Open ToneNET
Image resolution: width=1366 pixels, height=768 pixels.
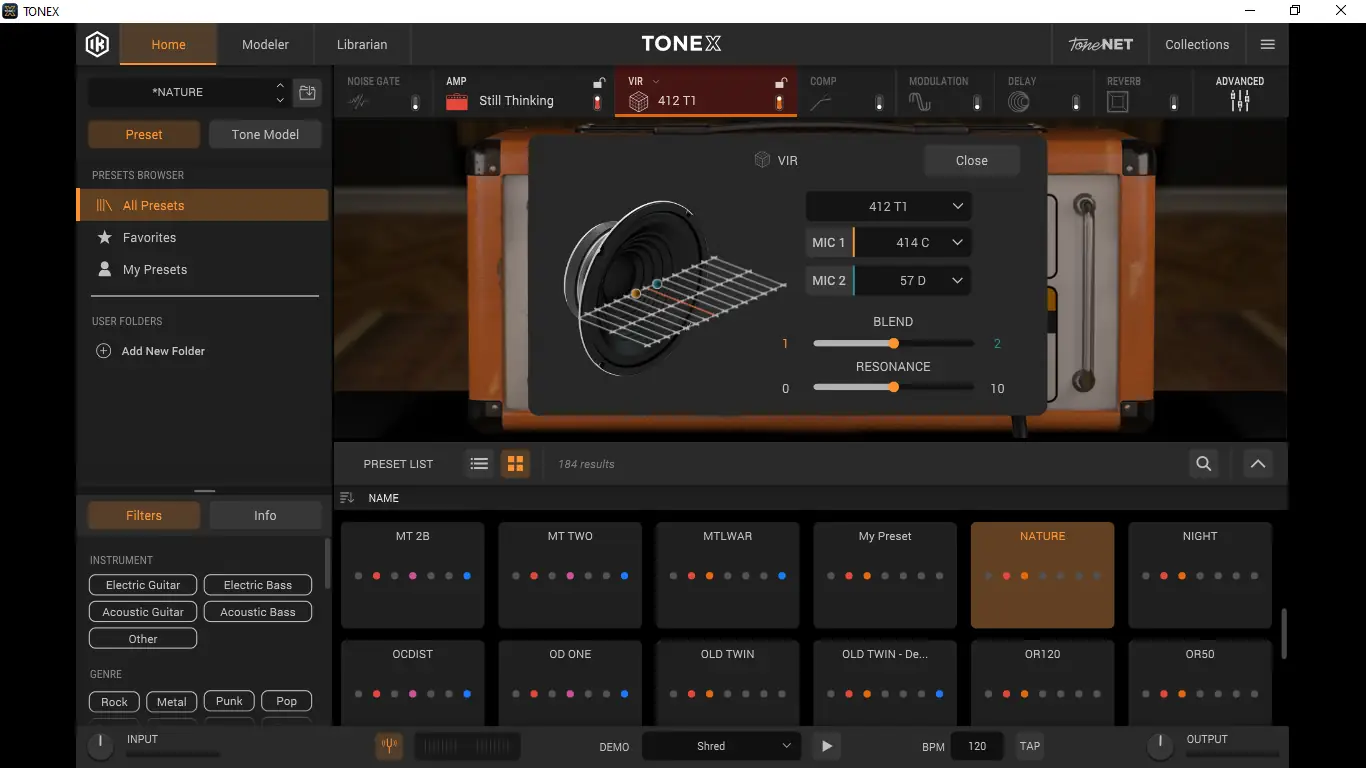click(x=1101, y=44)
